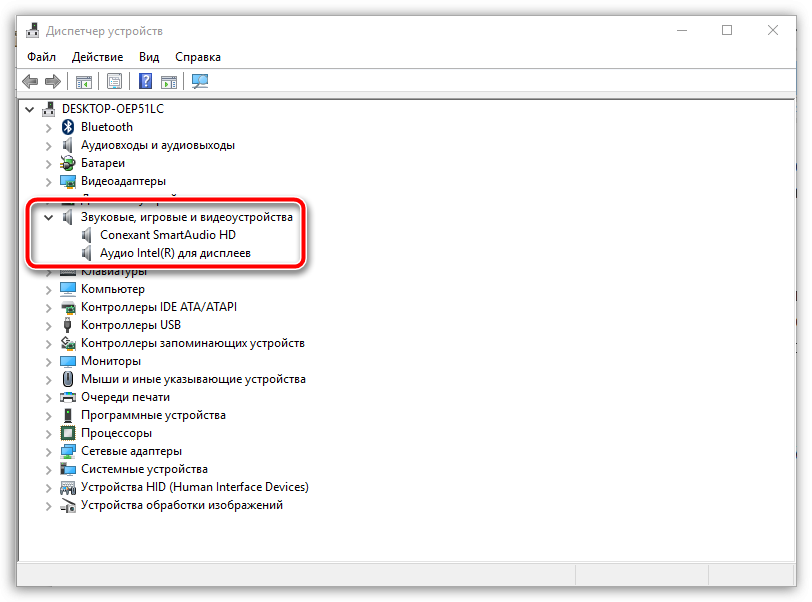
Task: Select the Conexant SmartAudio HD device
Action: click(170, 234)
